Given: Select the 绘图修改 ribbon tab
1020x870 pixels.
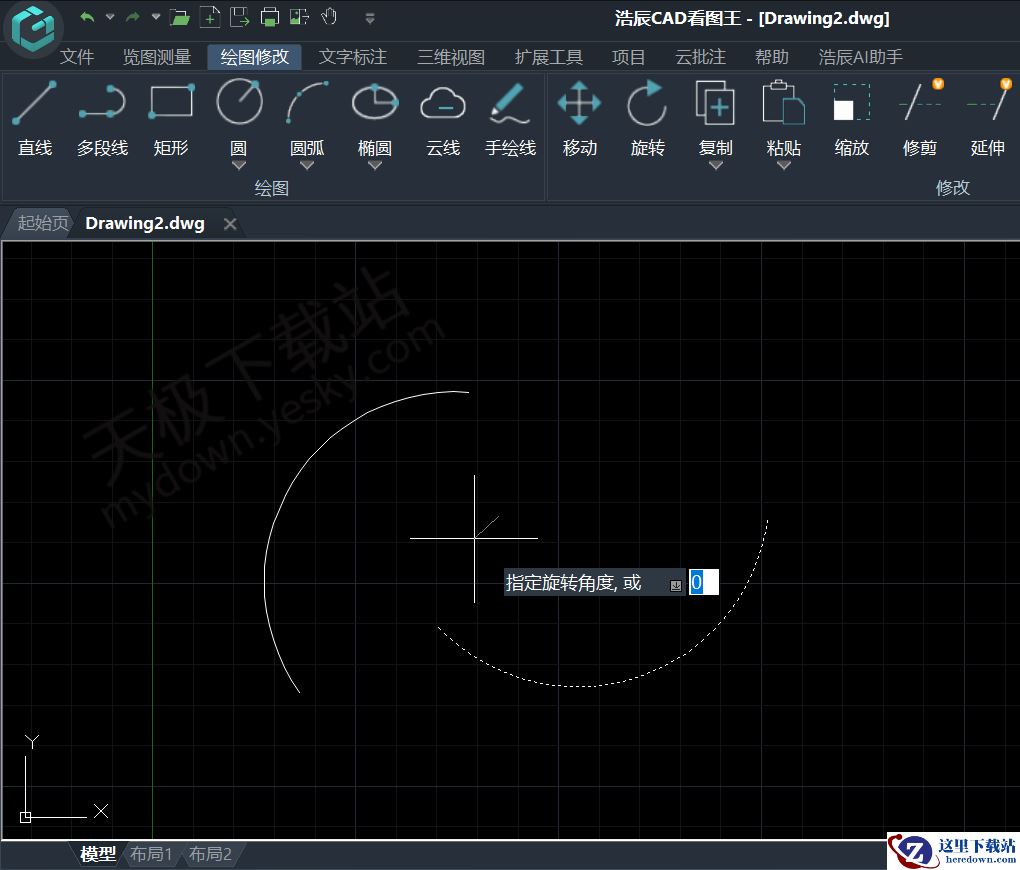Looking at the screenshot, I should 254,57.
